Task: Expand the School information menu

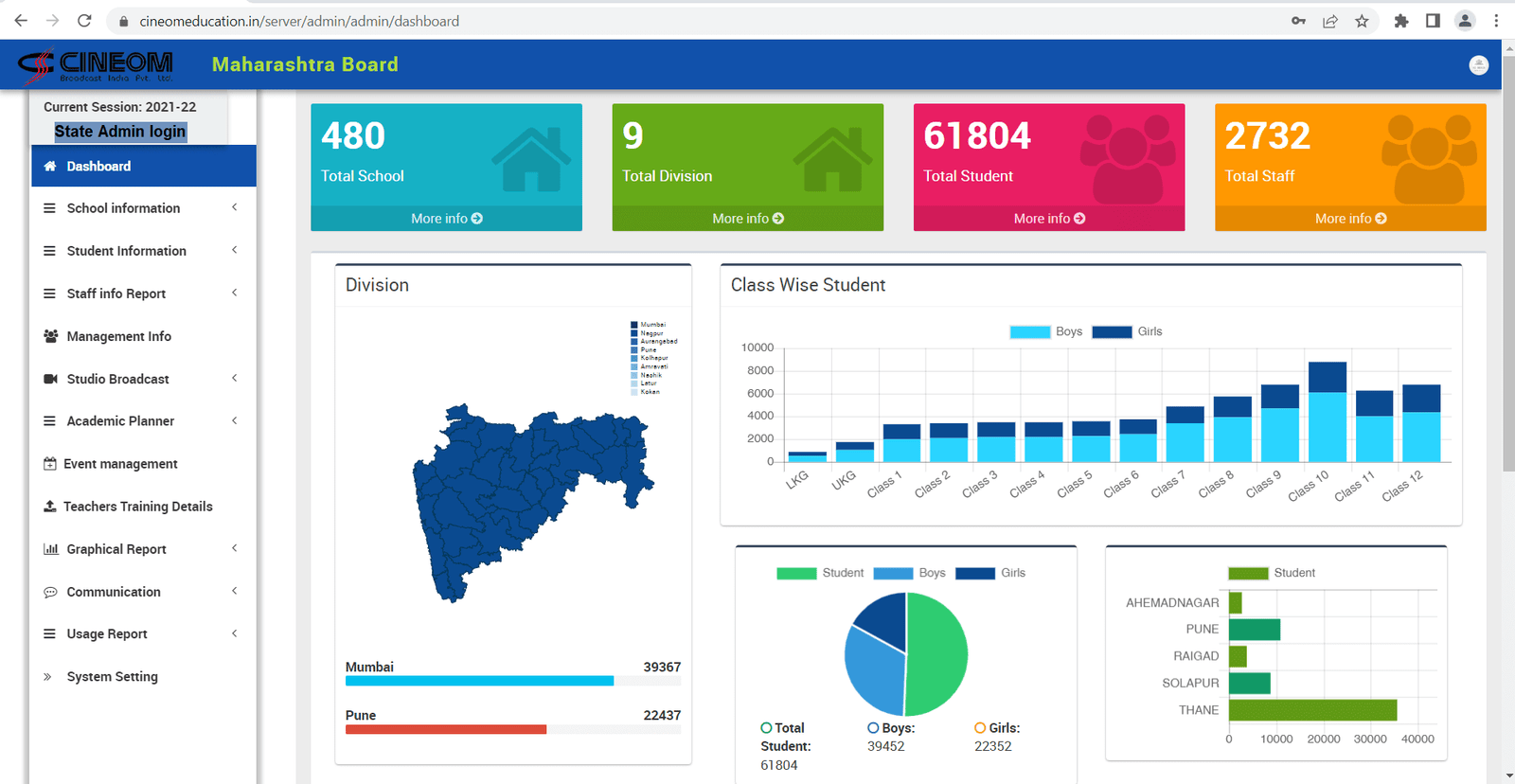Action: [x=123, y=208]
